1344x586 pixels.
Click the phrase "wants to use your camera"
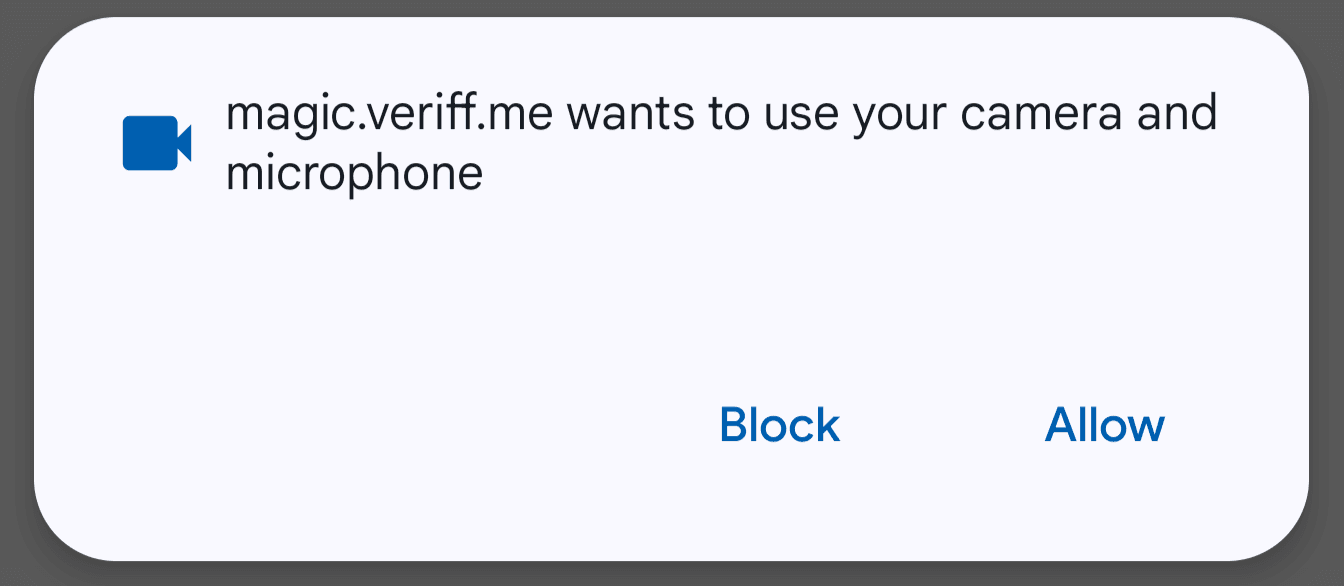click(845, 114)
